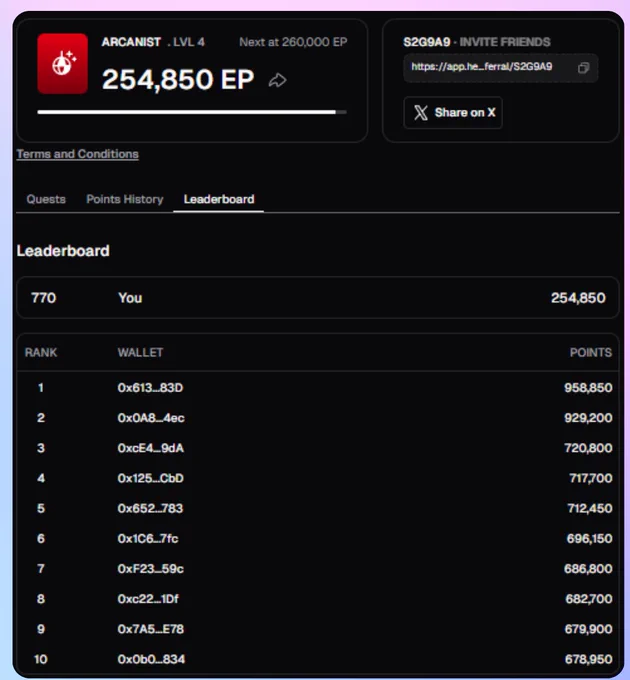630x680 pixels.
Task: Copy the referral link using the copy icon
Action: coord(584,68)
